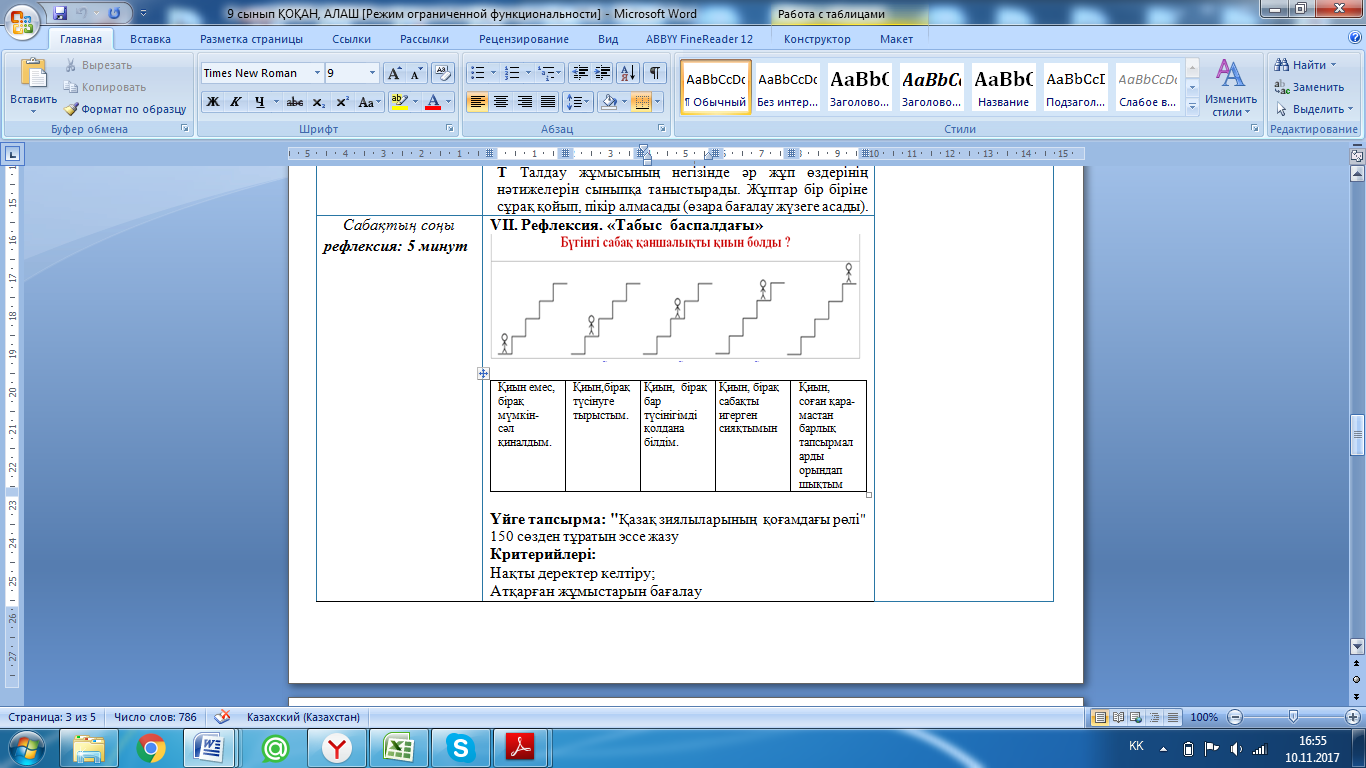Decrease paragraph indent
The height and width of the screenshot is (768, 1366).
pyautogui.click(x=580, y=73)
